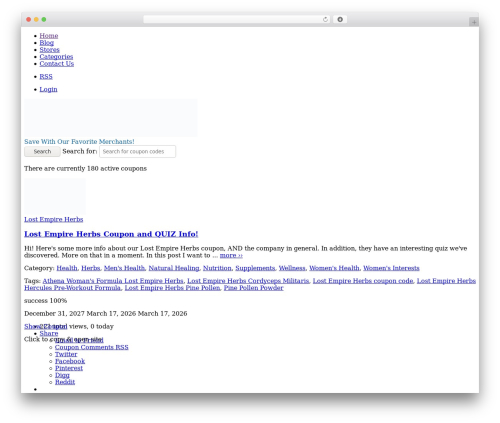Viewport: 500px width, 423px height.
Task: Share the coupon on Pinterest
Action: click(69, 368)
